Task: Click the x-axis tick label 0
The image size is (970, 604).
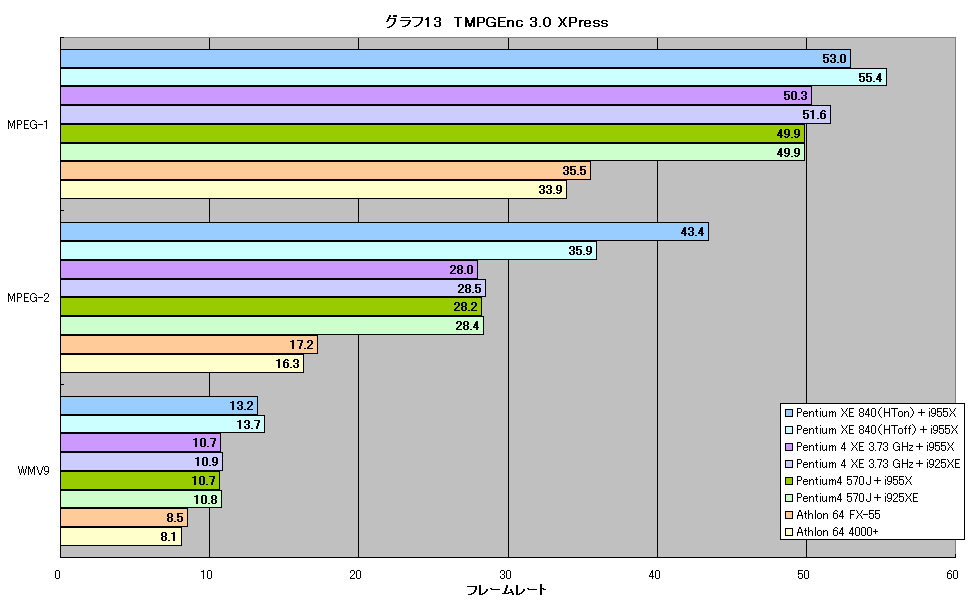Action: pyautogui.click(x=58, y=575)
